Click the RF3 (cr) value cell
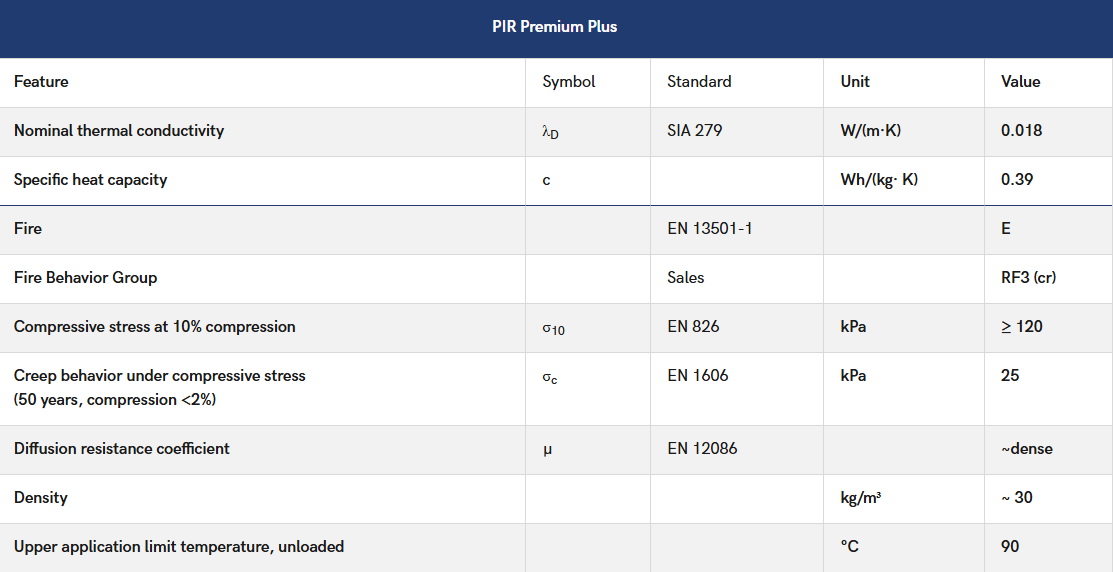Viewport: 1113px width, 572px height. click(1029, 277)
